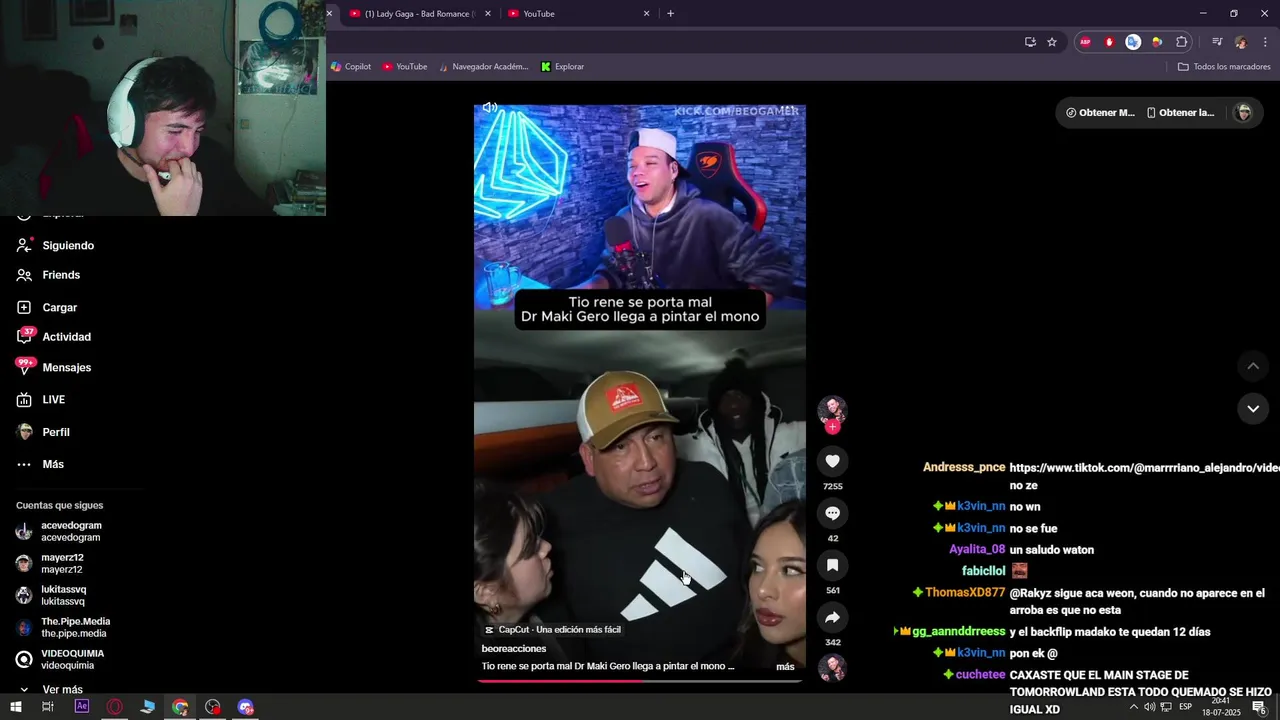Click the Obtener la... app button

tap(1180, 113)
